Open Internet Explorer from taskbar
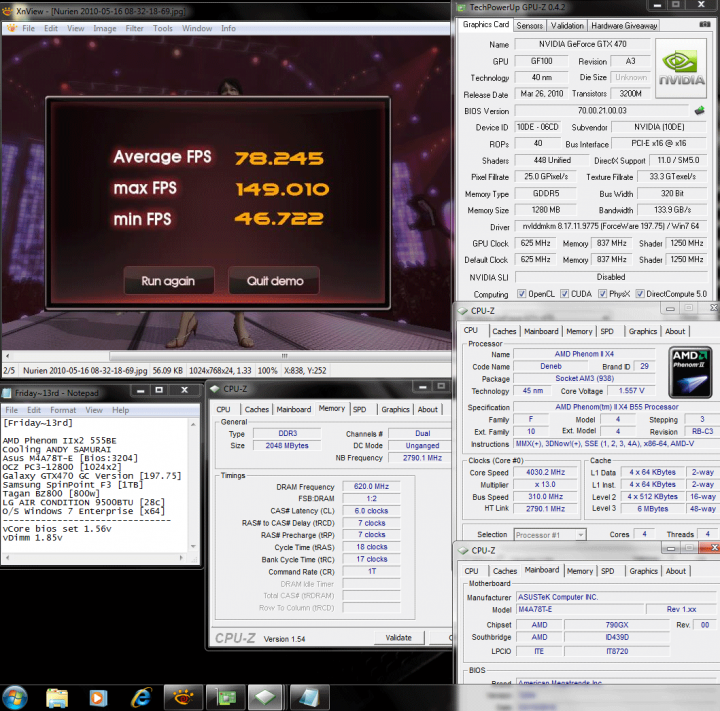This screenshot has width=720, height=711. pos(141,698)
